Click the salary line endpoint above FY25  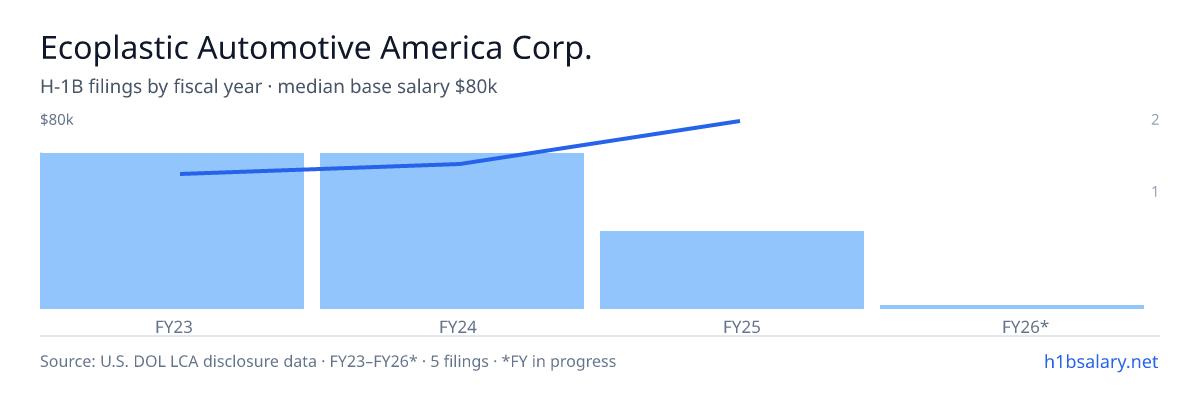tap(738, 121)
